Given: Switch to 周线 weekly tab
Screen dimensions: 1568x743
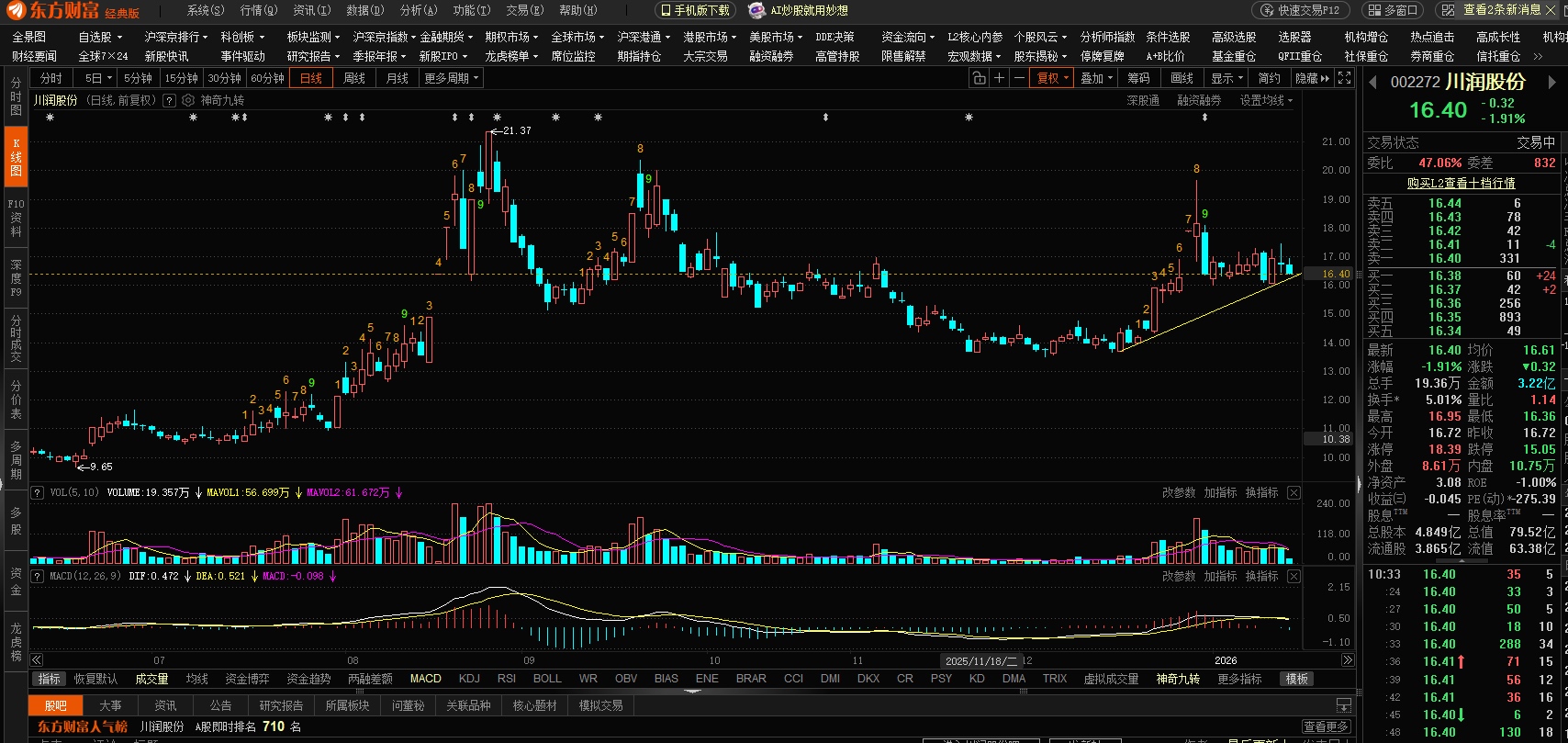Looking at the screenshot, I should point(354,78).
